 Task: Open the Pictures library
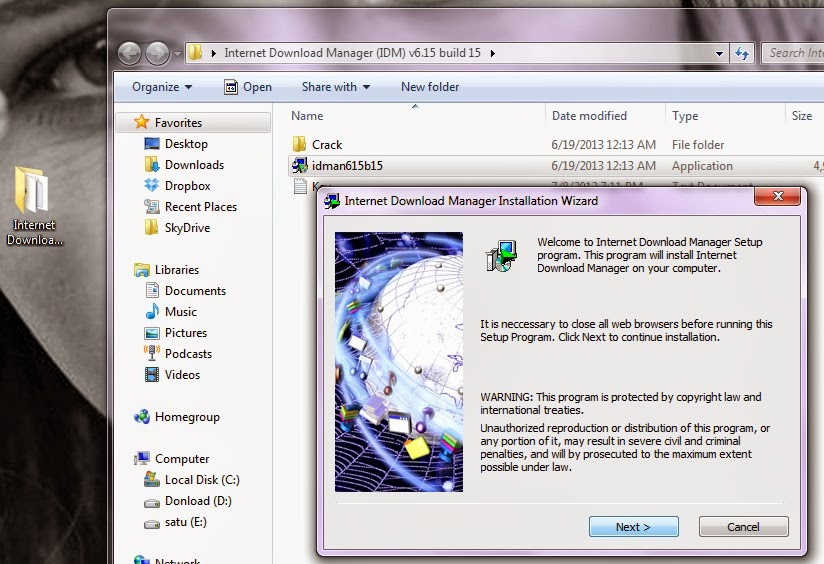point(186,333)
